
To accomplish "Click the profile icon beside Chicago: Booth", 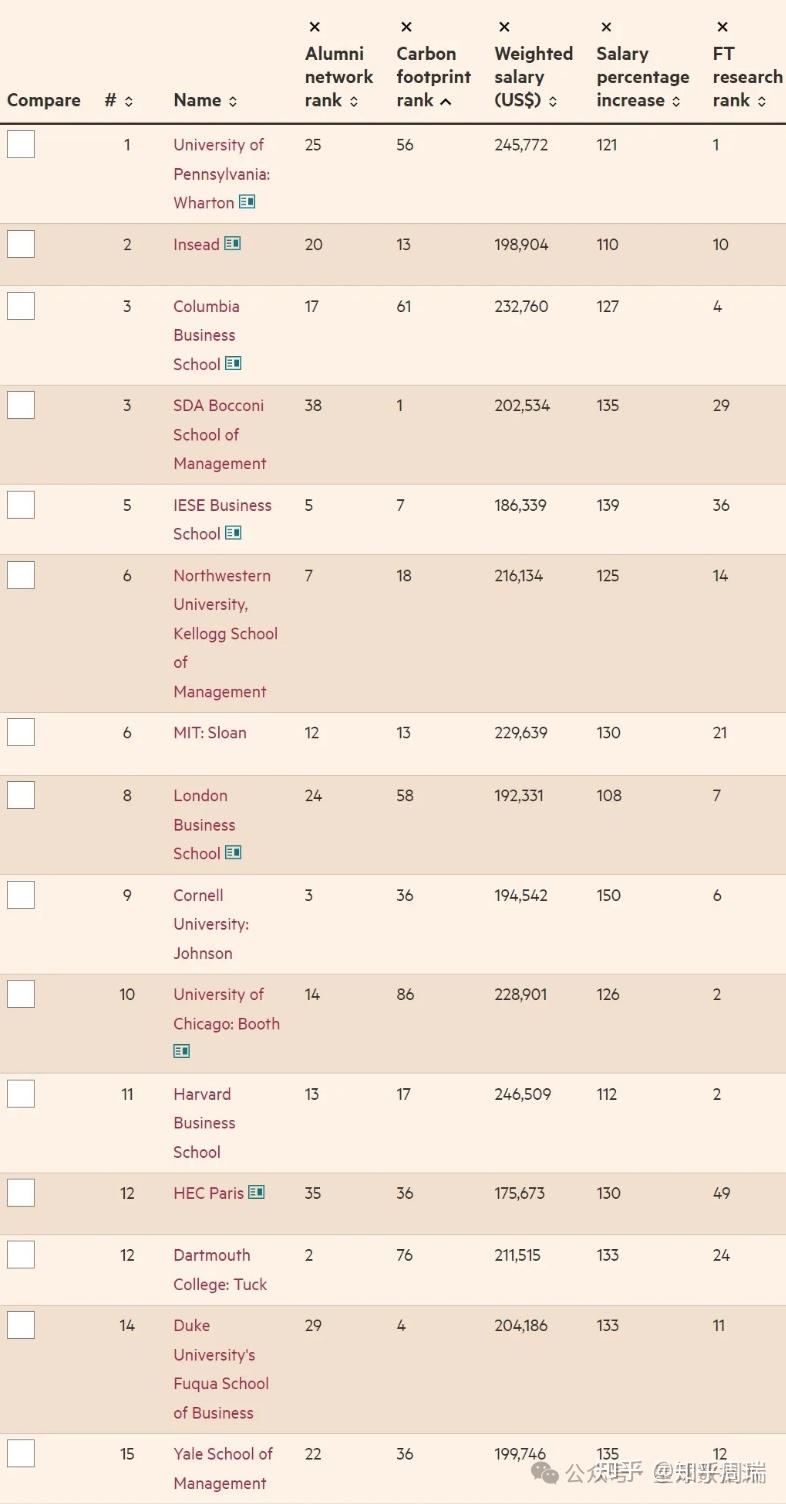I will [x=182, y=1051].
